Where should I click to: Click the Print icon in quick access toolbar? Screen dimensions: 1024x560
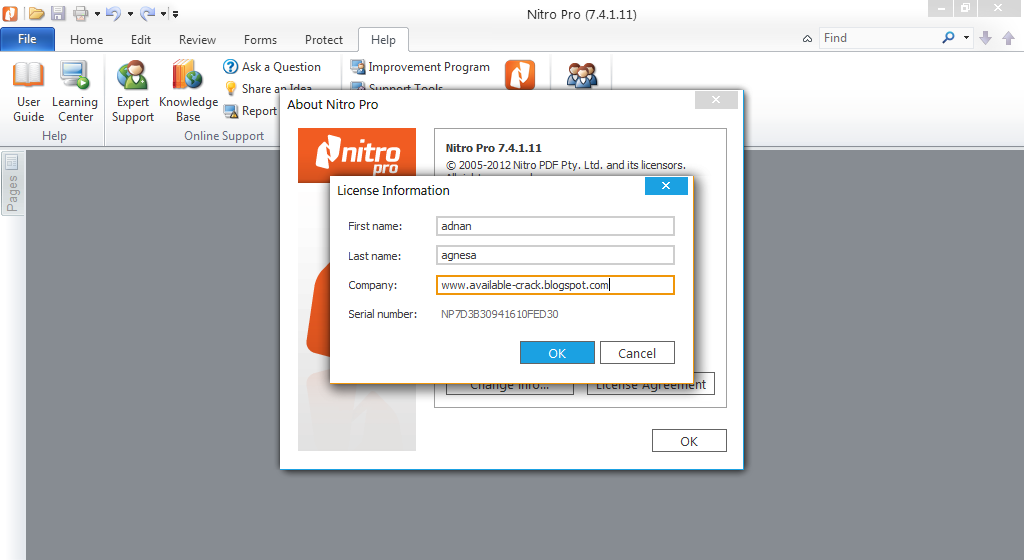coord(80,13)
